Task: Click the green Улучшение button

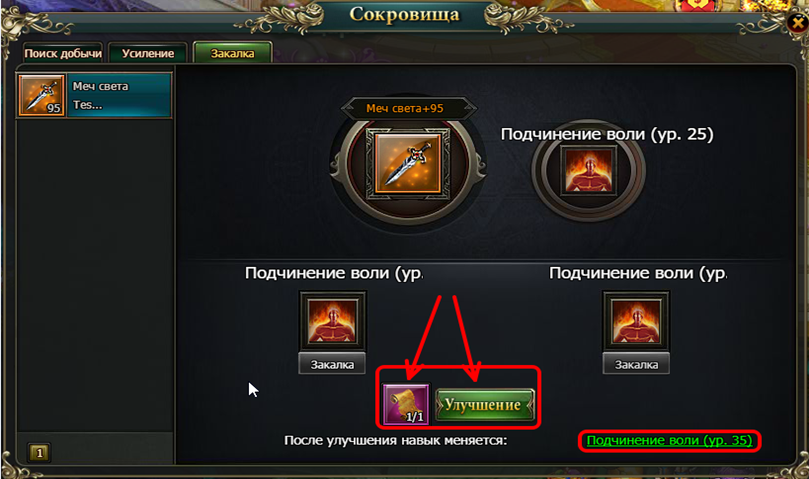Action: click(484, 405)
